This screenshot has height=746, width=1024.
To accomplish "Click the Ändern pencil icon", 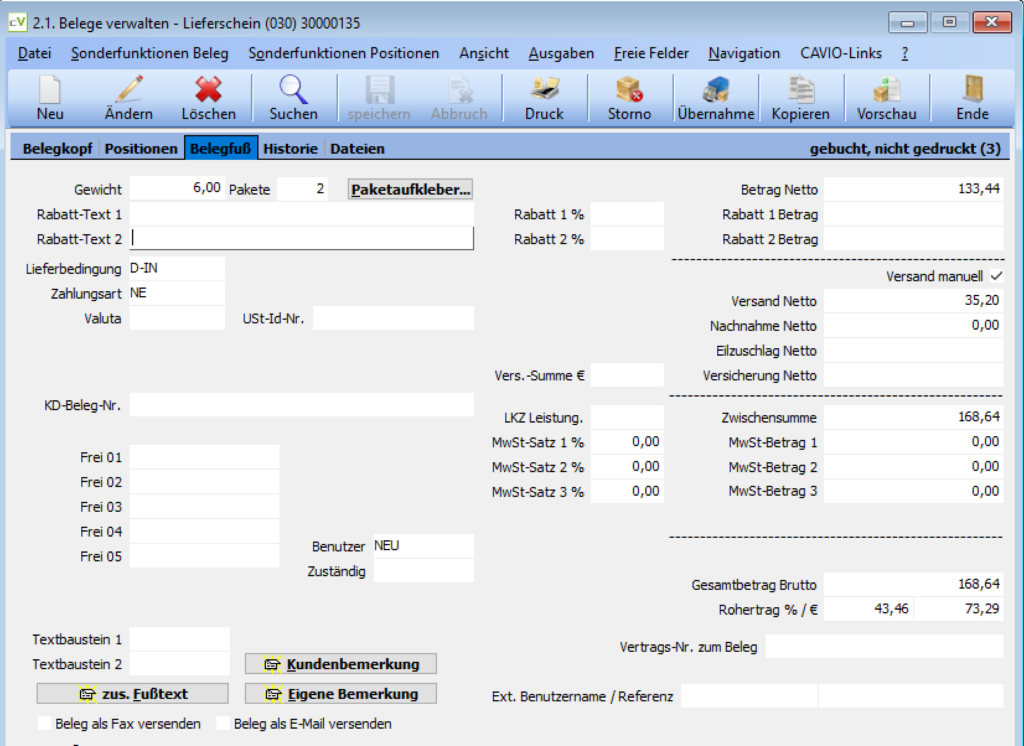I will [129, 89].
